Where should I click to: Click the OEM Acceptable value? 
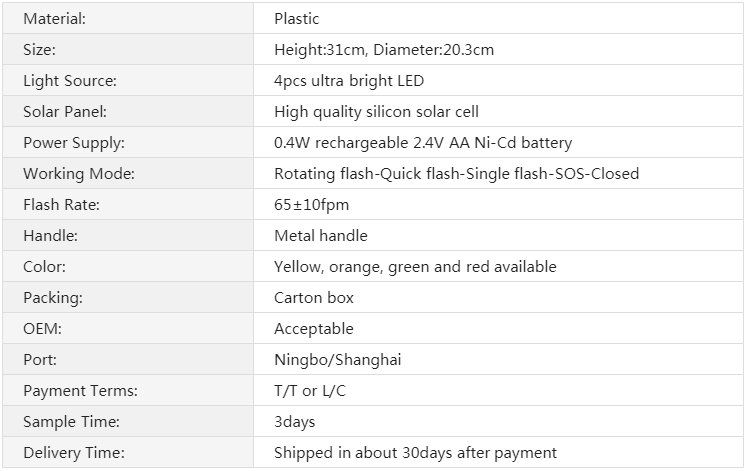[313, 329]
